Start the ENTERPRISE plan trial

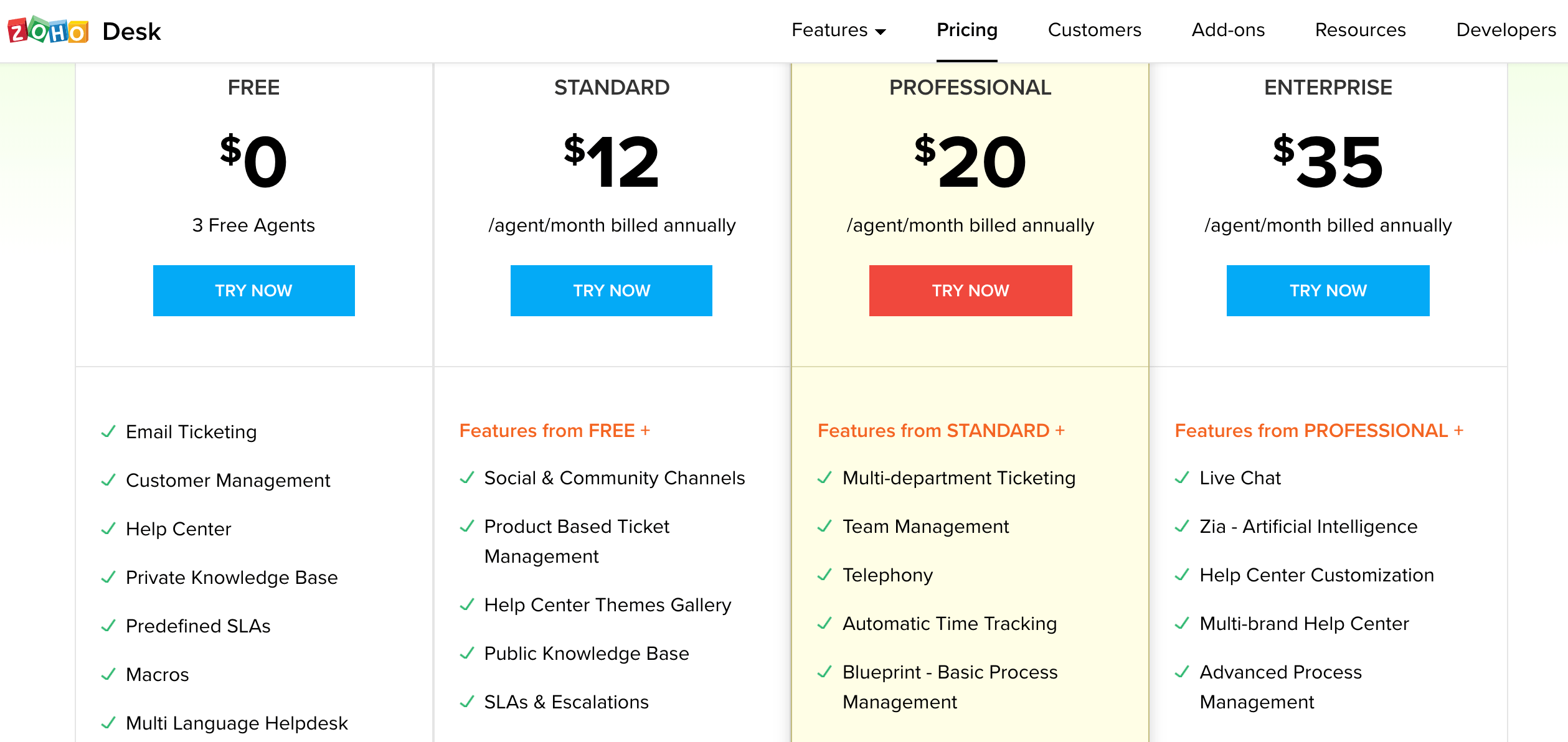1328,291
